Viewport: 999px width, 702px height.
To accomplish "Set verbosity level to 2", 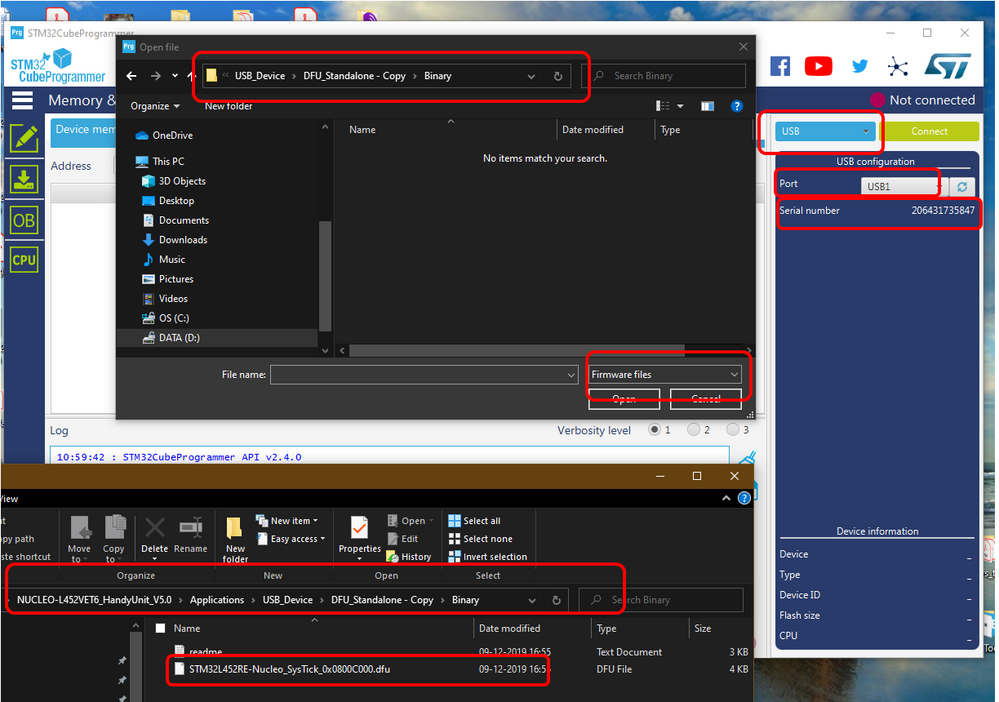I will click(694, 430).
